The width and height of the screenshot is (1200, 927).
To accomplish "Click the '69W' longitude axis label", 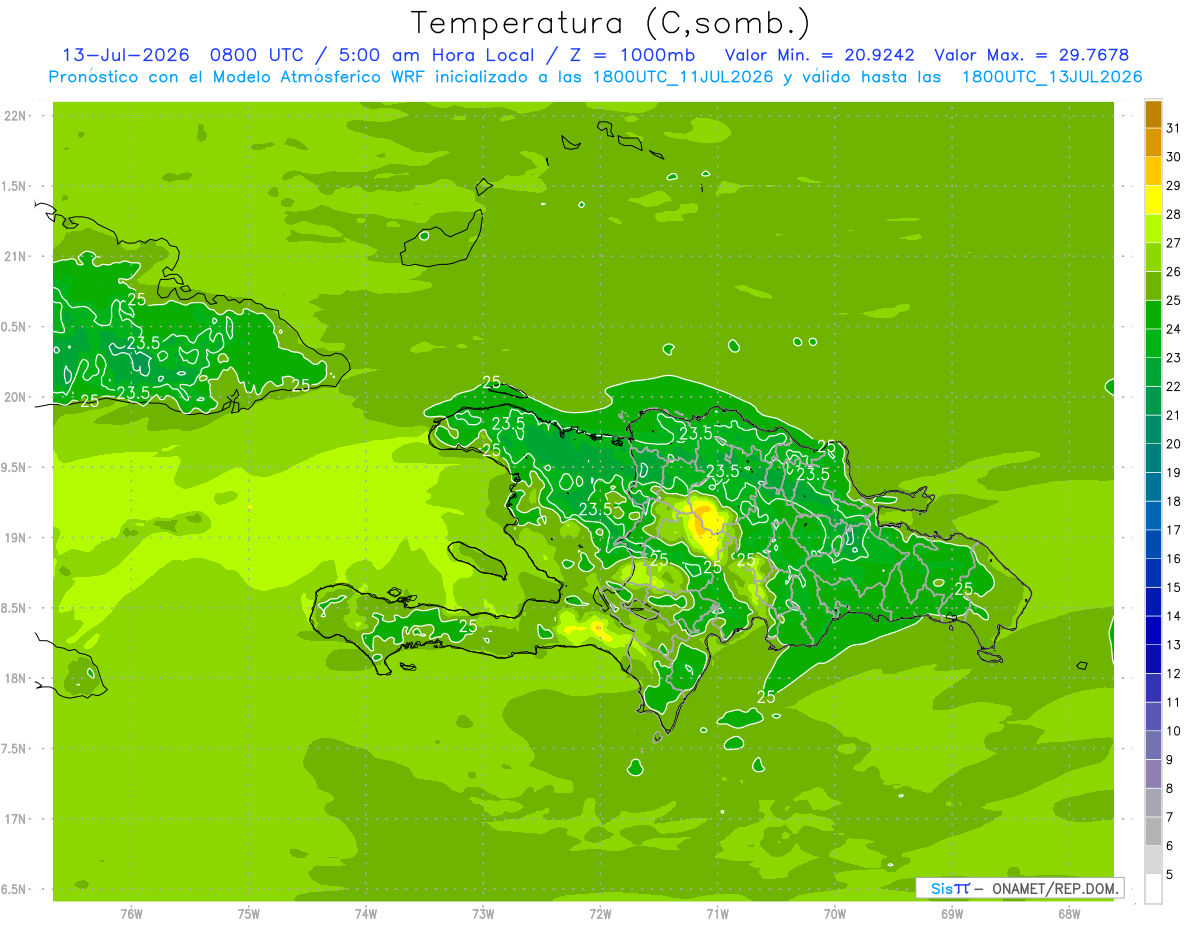I will point(952,913).
